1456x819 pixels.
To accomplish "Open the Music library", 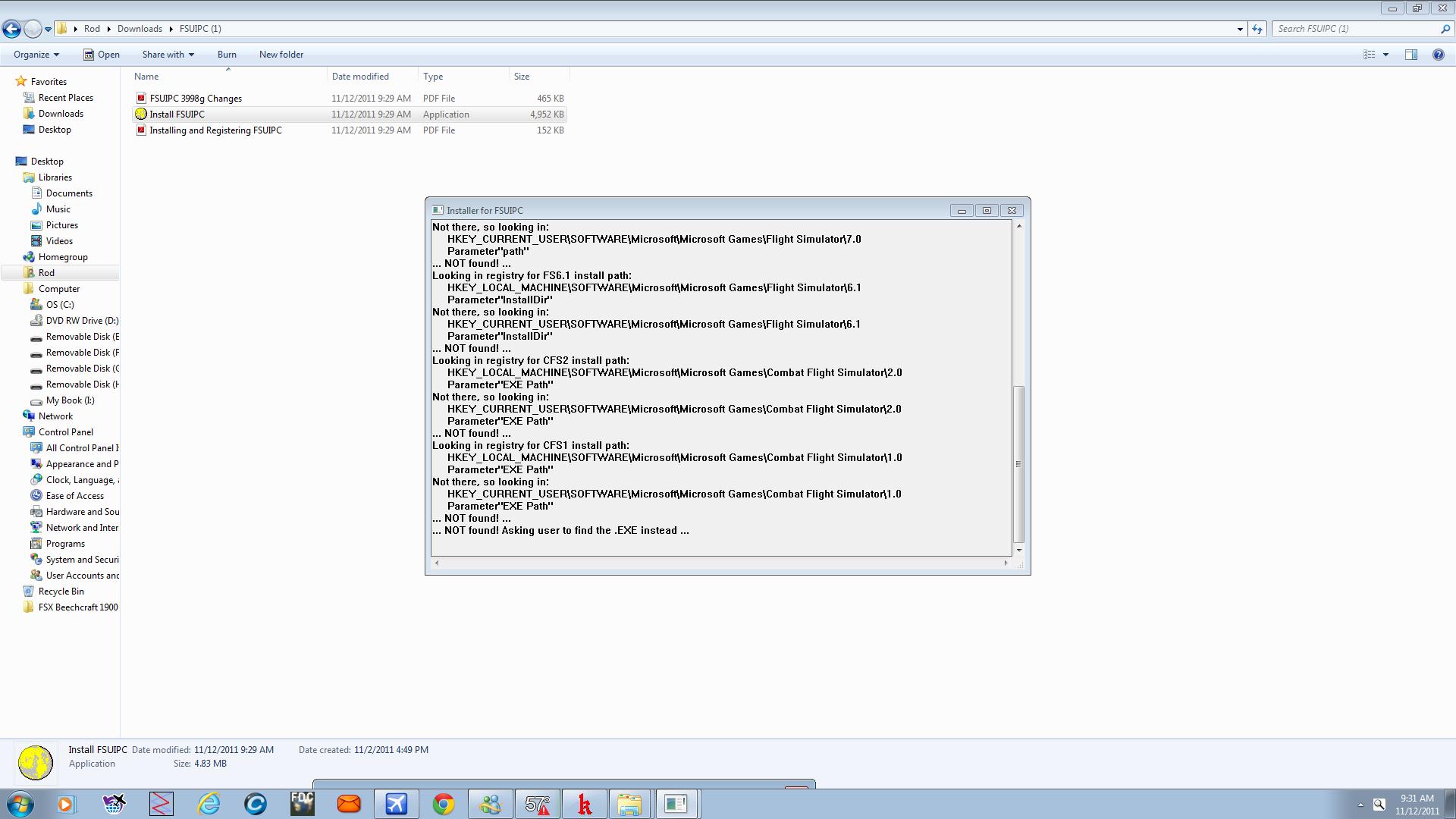I will point(58,209).
